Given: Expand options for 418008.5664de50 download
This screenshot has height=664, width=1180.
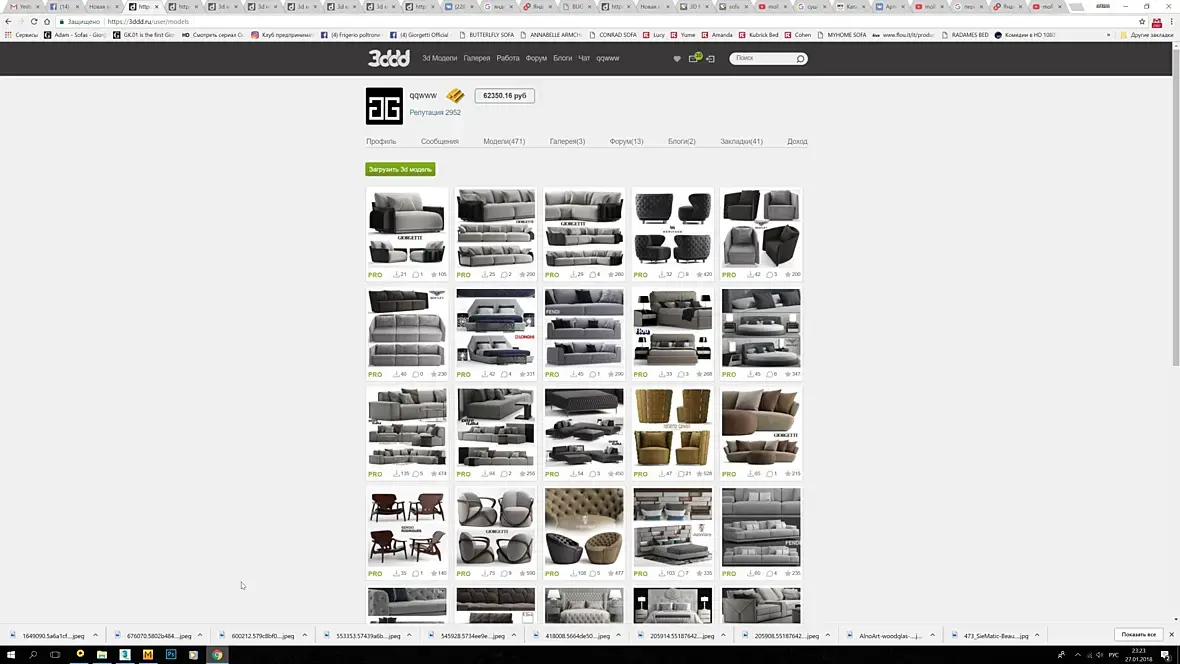Looking at the screenshot, I should pos(619,635).
